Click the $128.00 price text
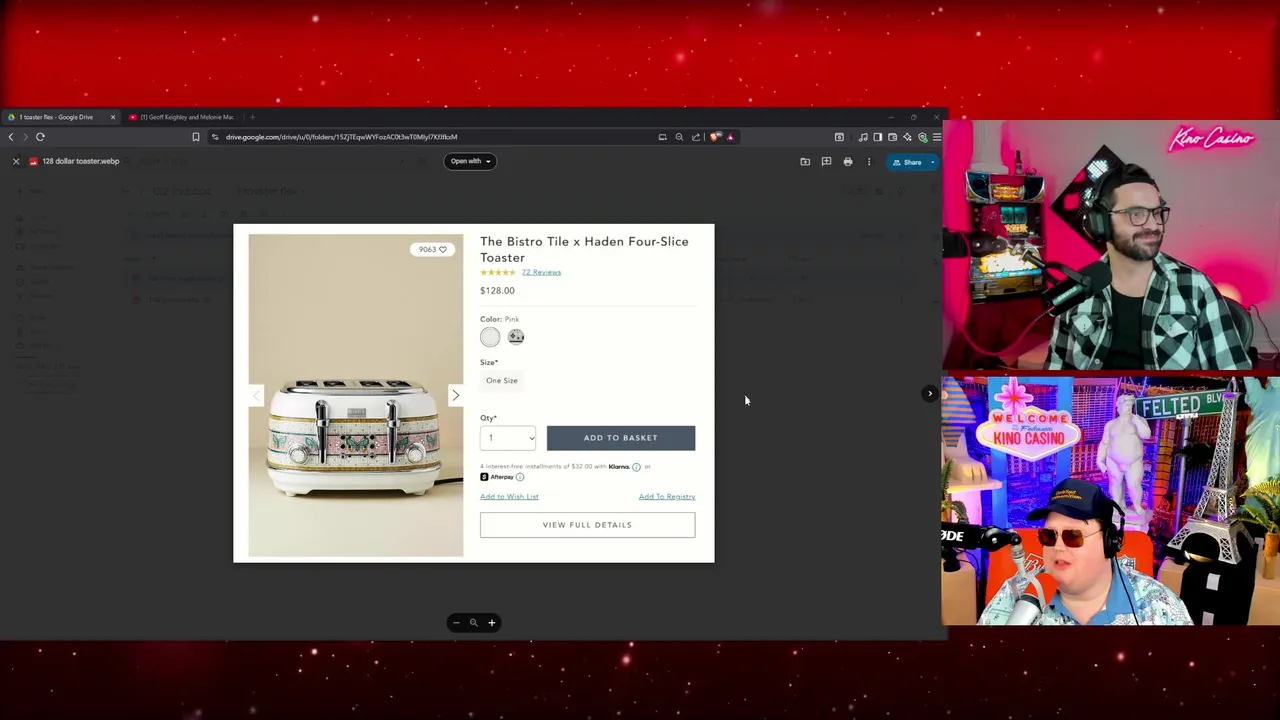This screenshot has height=720, width=1280. click(x=497, y=290)
